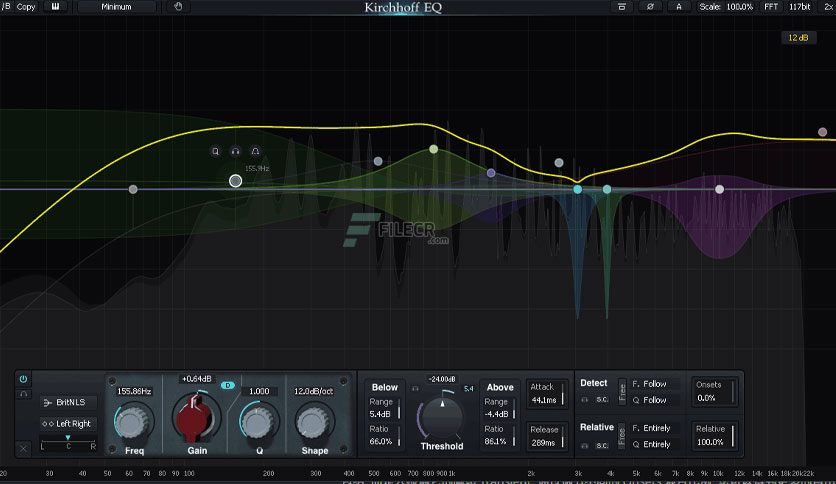Click the Above Ratio 86.1% value
The height and width of the screenshot is (484, 836).
[x=496, y=441]
